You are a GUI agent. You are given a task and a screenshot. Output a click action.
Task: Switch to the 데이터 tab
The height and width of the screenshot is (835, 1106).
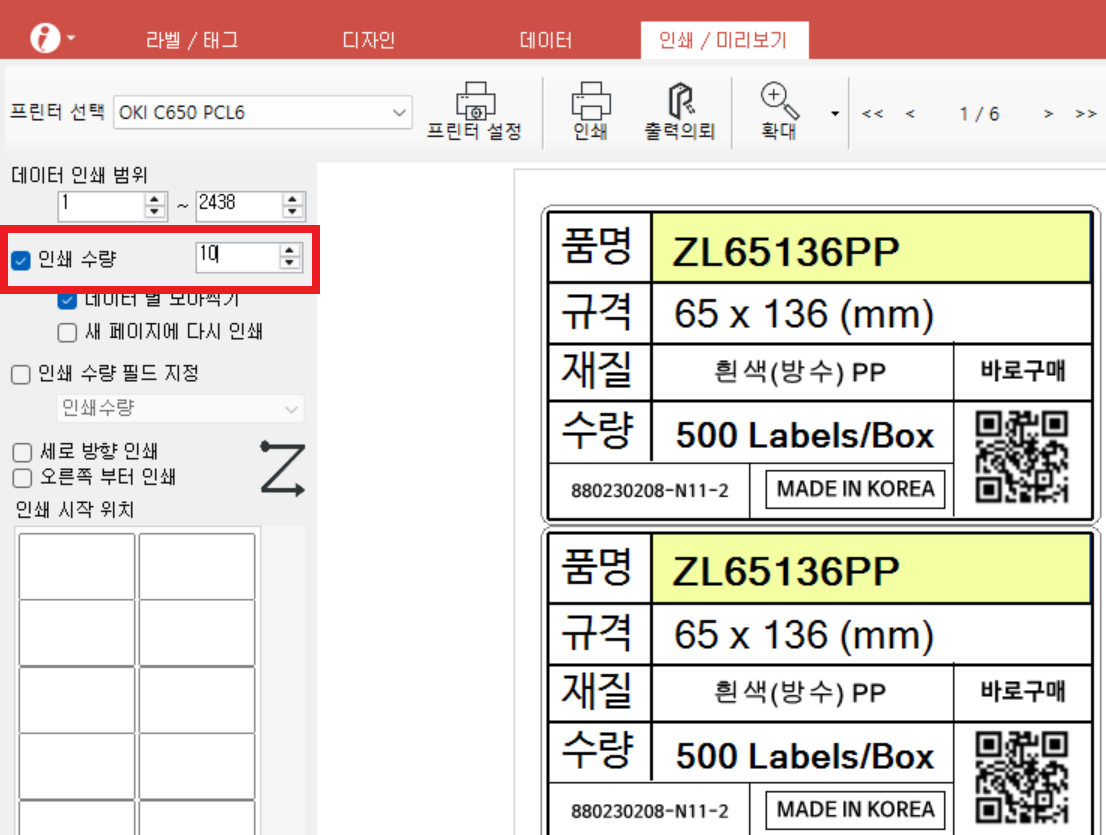pyautogui.click(x=546, y=40)
